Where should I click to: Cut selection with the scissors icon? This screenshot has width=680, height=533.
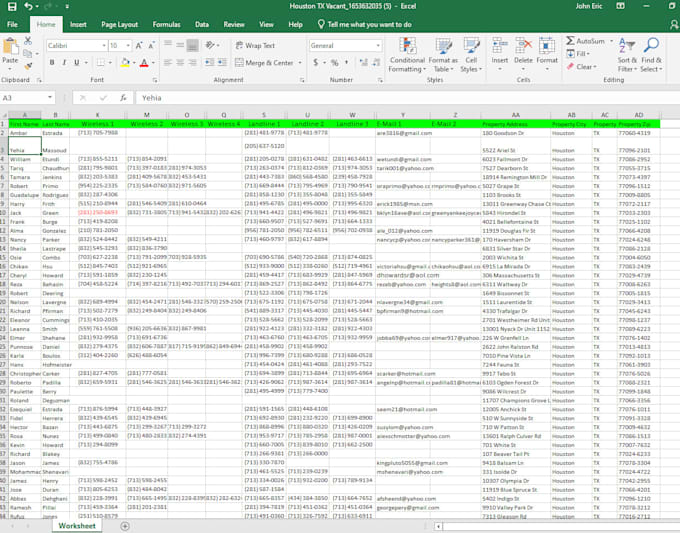(x=28, y=41)
